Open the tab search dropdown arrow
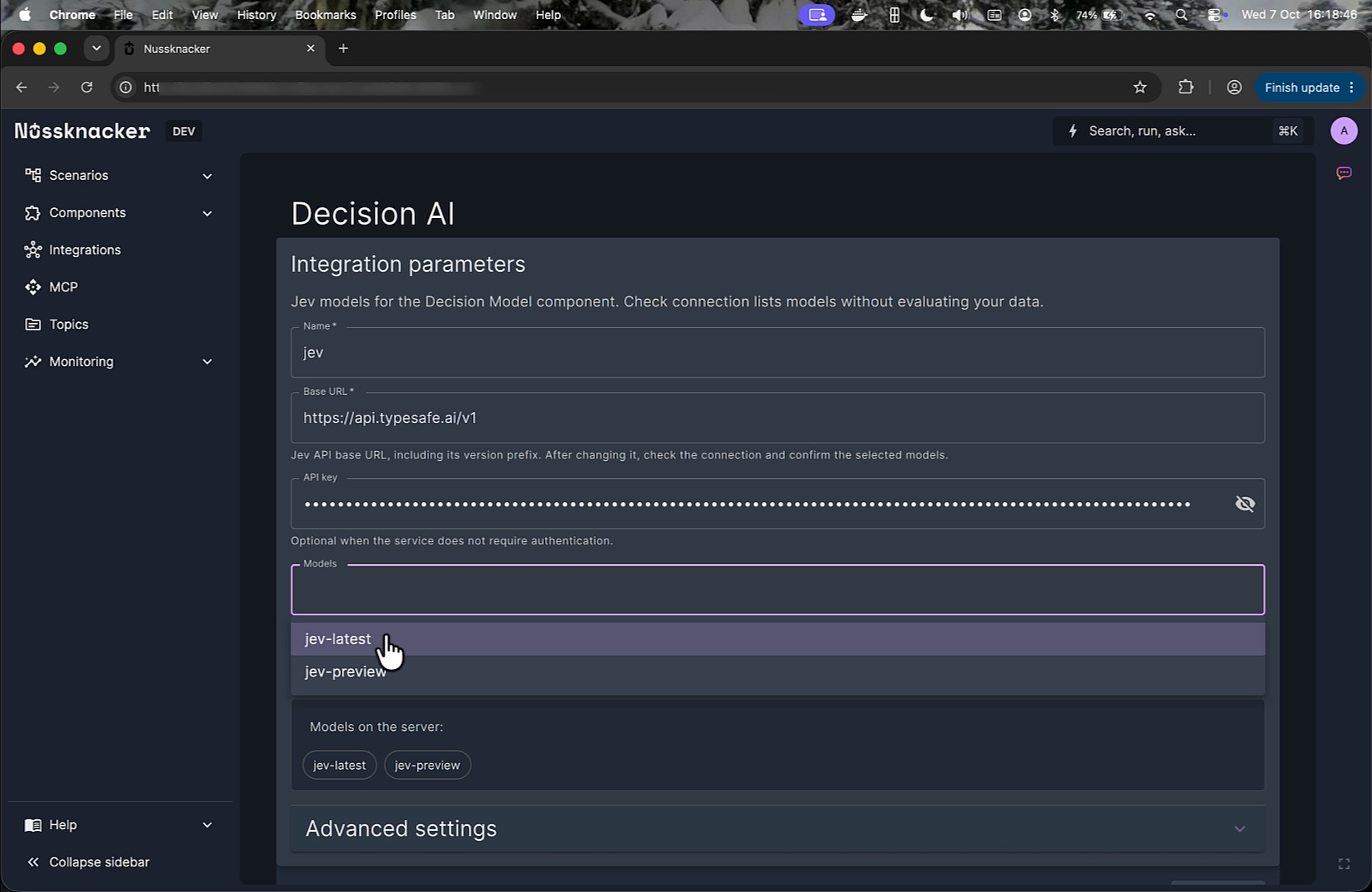The image size is (1372, 892). click(97, 49)
